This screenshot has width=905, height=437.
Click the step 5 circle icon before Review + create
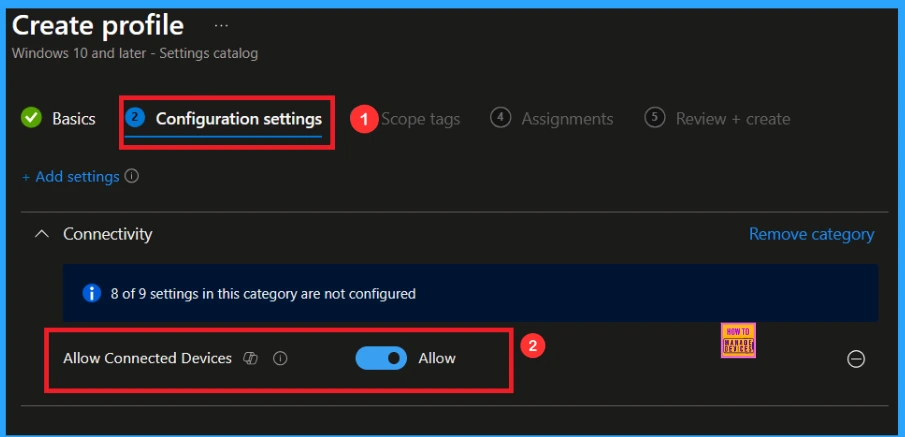point(655,118)
